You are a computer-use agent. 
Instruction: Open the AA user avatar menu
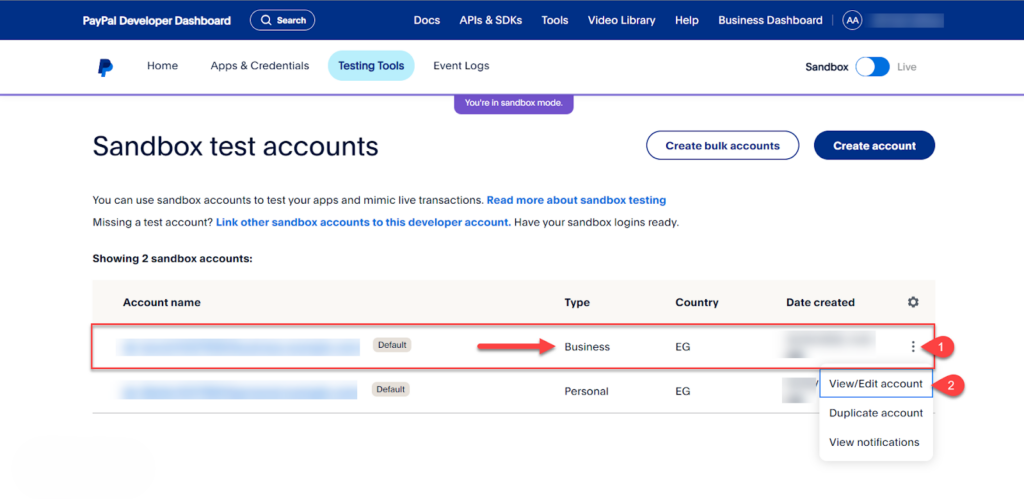[x=852, y=20]
